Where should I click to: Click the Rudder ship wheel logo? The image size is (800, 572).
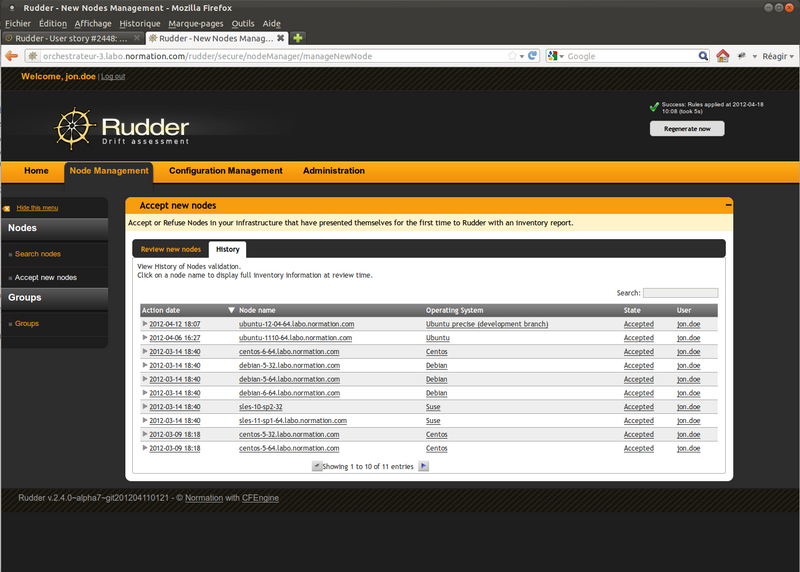tap(74, 128)
